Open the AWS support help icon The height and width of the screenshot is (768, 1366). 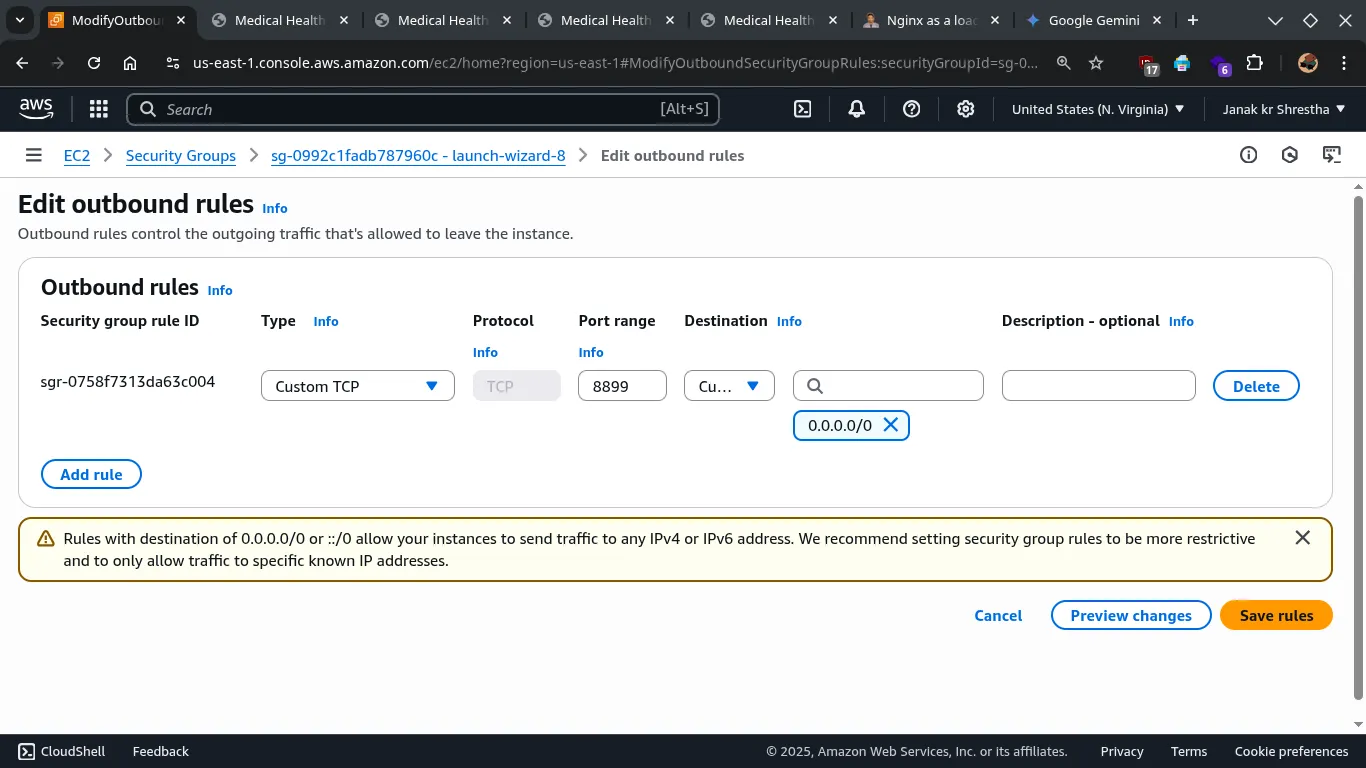point(911,109)
